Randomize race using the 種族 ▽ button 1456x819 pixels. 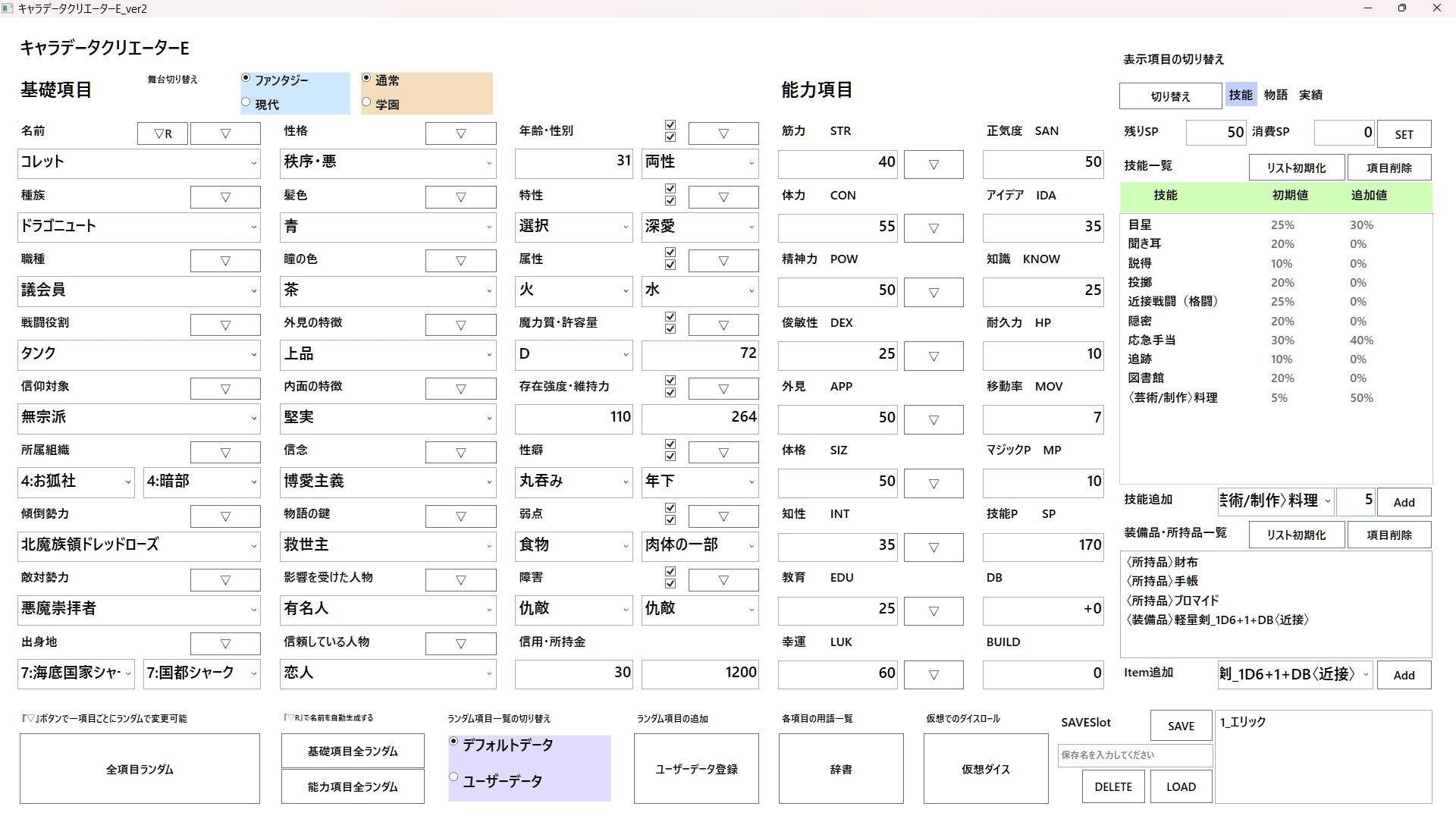click(225, 197)
